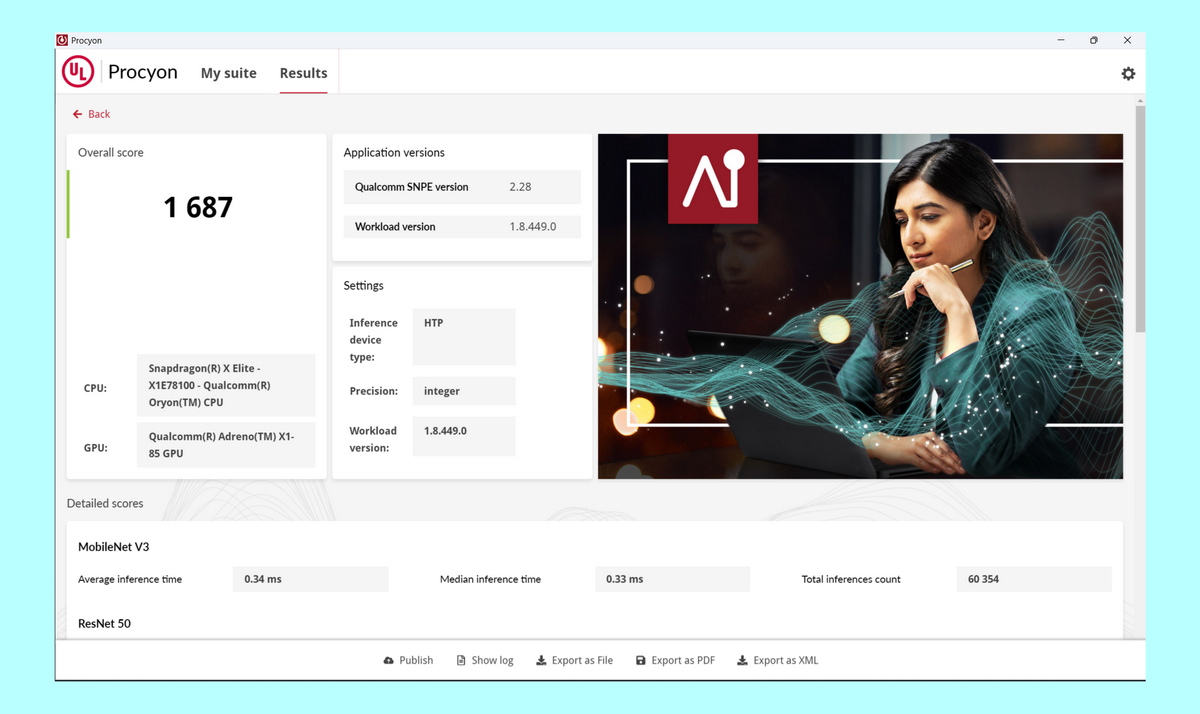Open the Results tab
This screenshot has width=1200, height=714.
coord(303,73)
